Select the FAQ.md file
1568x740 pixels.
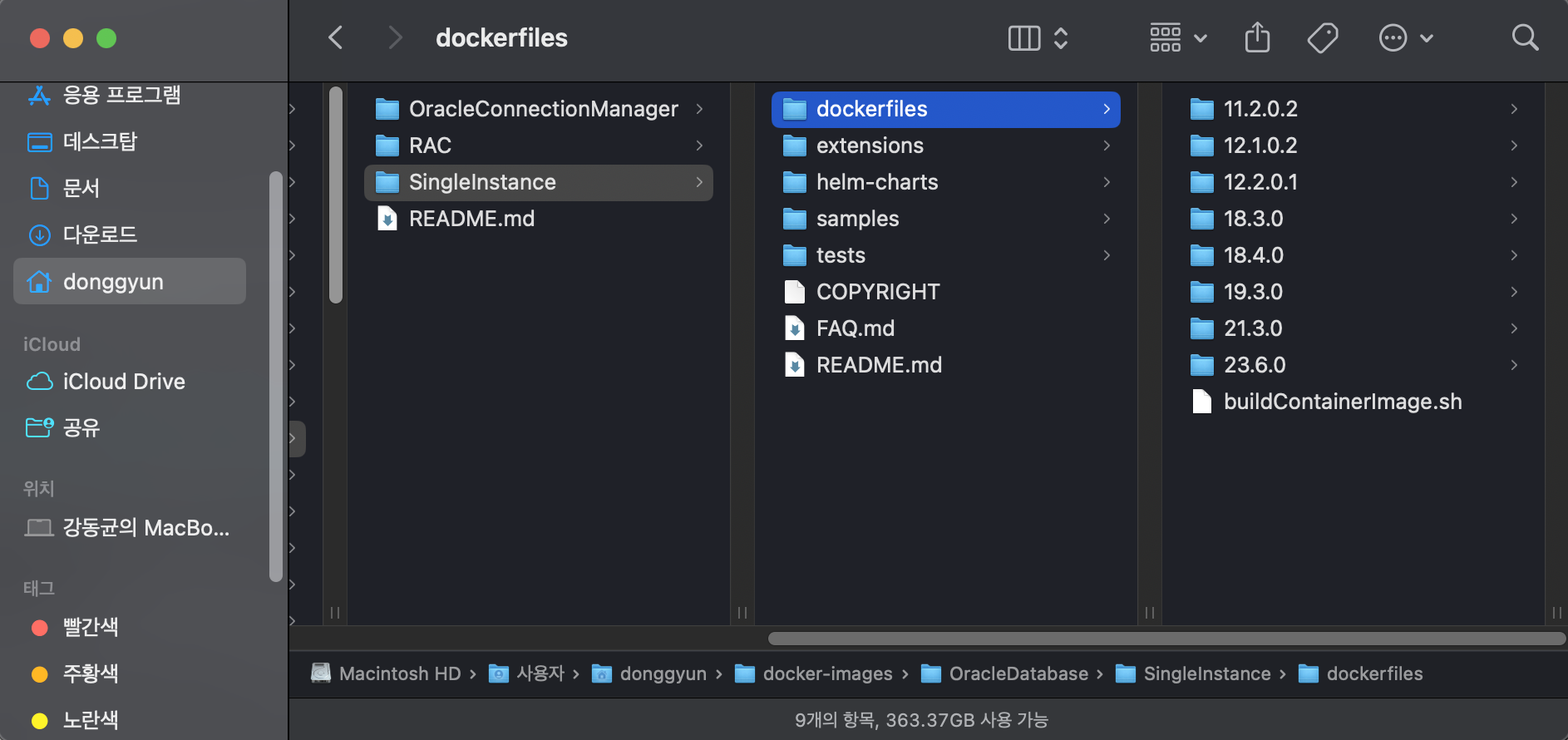[x=855, y=328]
